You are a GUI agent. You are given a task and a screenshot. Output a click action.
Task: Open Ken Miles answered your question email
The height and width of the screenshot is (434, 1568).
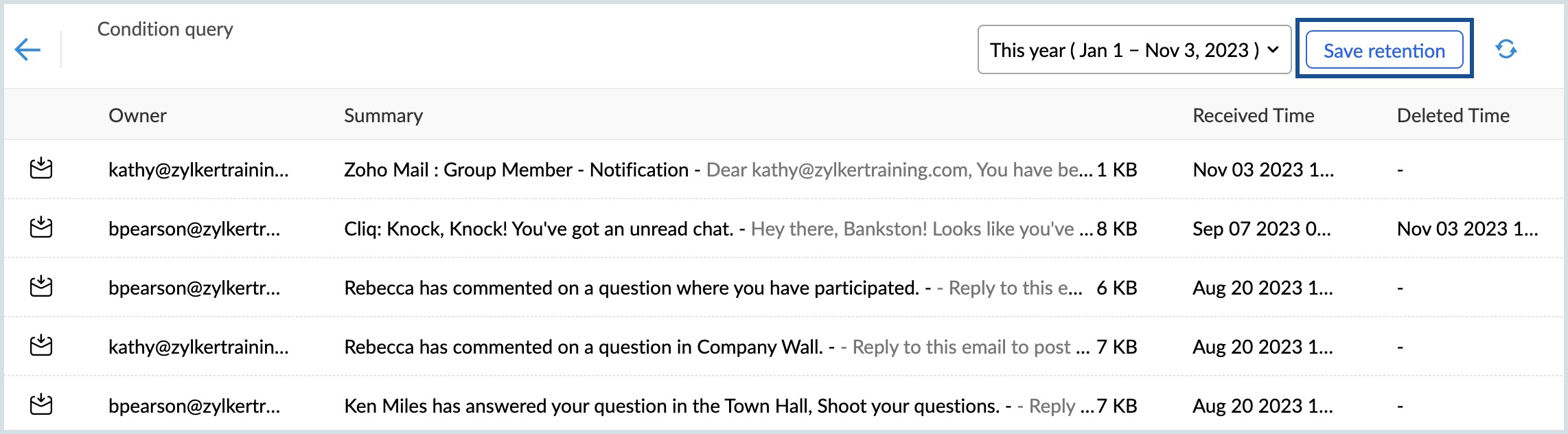pos(671,406)
